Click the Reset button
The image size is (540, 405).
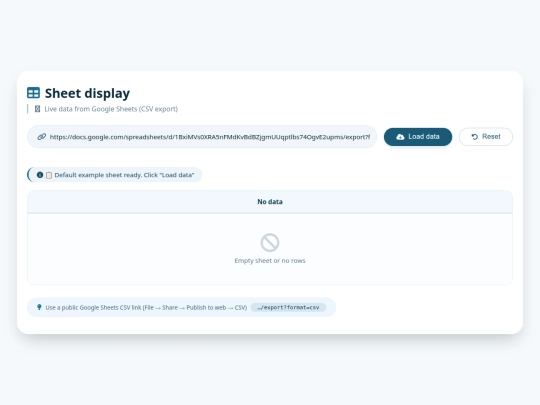pyautogui.click(x=486, y=137)
